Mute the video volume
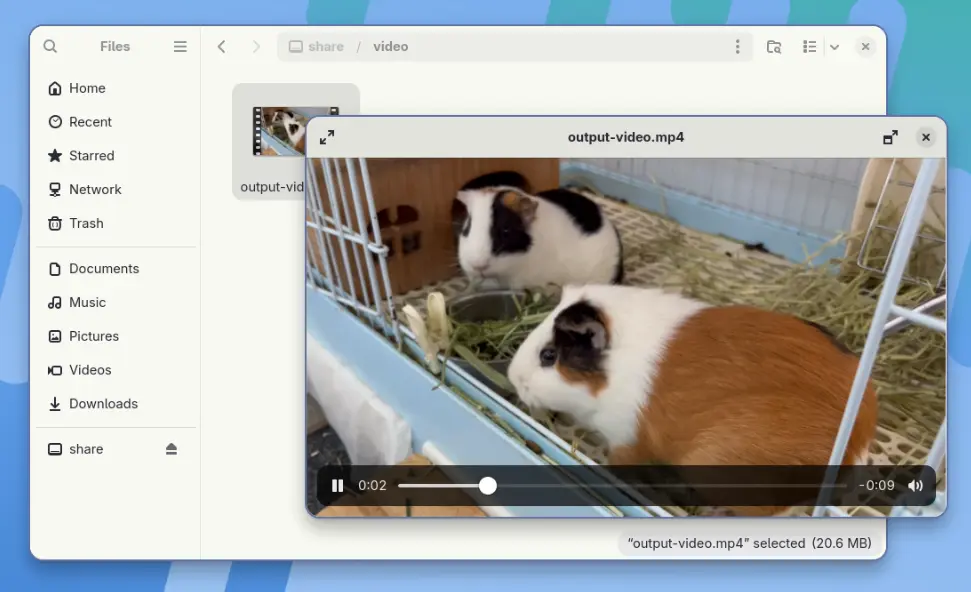 (x=915, y=485)
